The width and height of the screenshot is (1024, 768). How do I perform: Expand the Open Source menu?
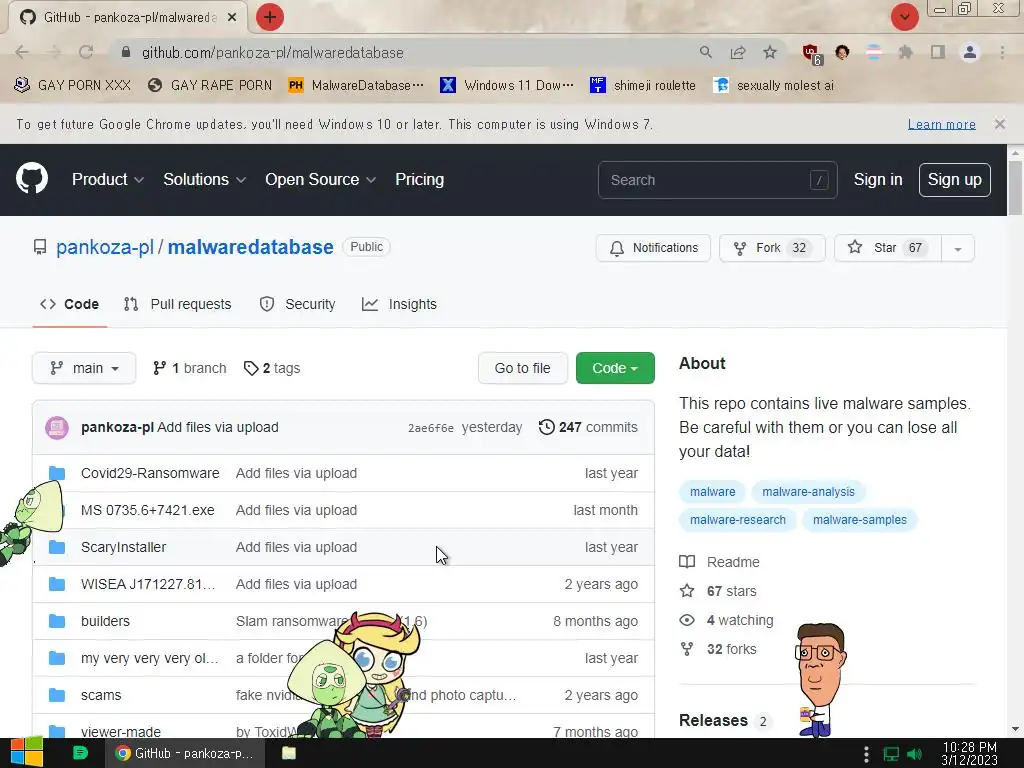click(x=320, y=180)
